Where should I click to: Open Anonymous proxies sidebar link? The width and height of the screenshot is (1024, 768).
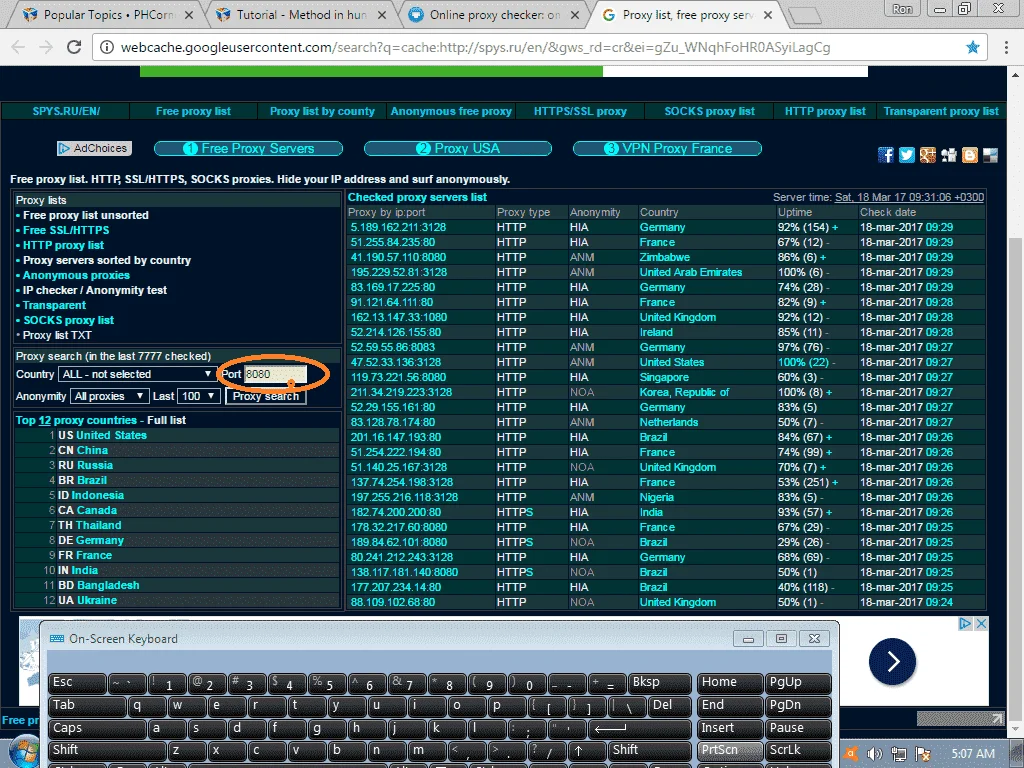tap(76, 275)
